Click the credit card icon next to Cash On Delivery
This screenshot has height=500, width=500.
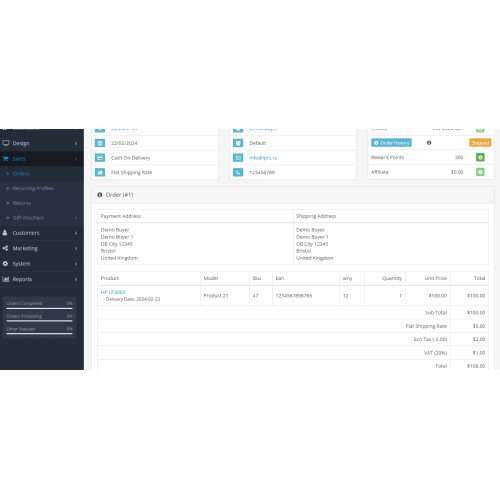[x=100, y=158]
